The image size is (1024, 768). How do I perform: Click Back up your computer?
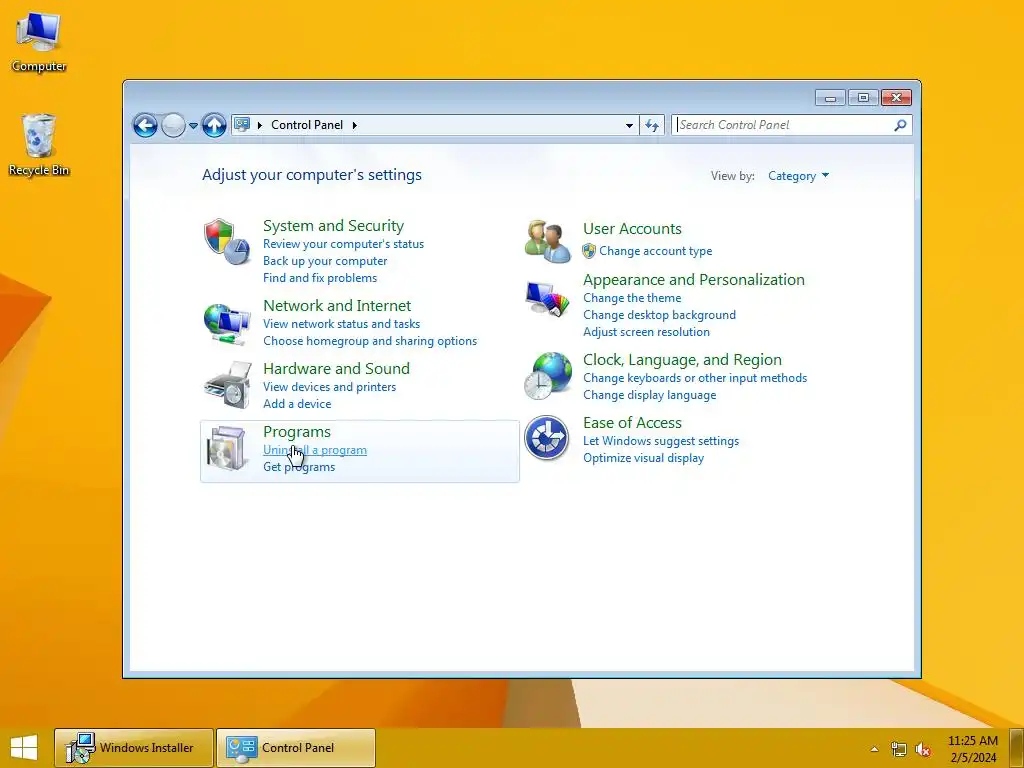click(x=325, y=261)
